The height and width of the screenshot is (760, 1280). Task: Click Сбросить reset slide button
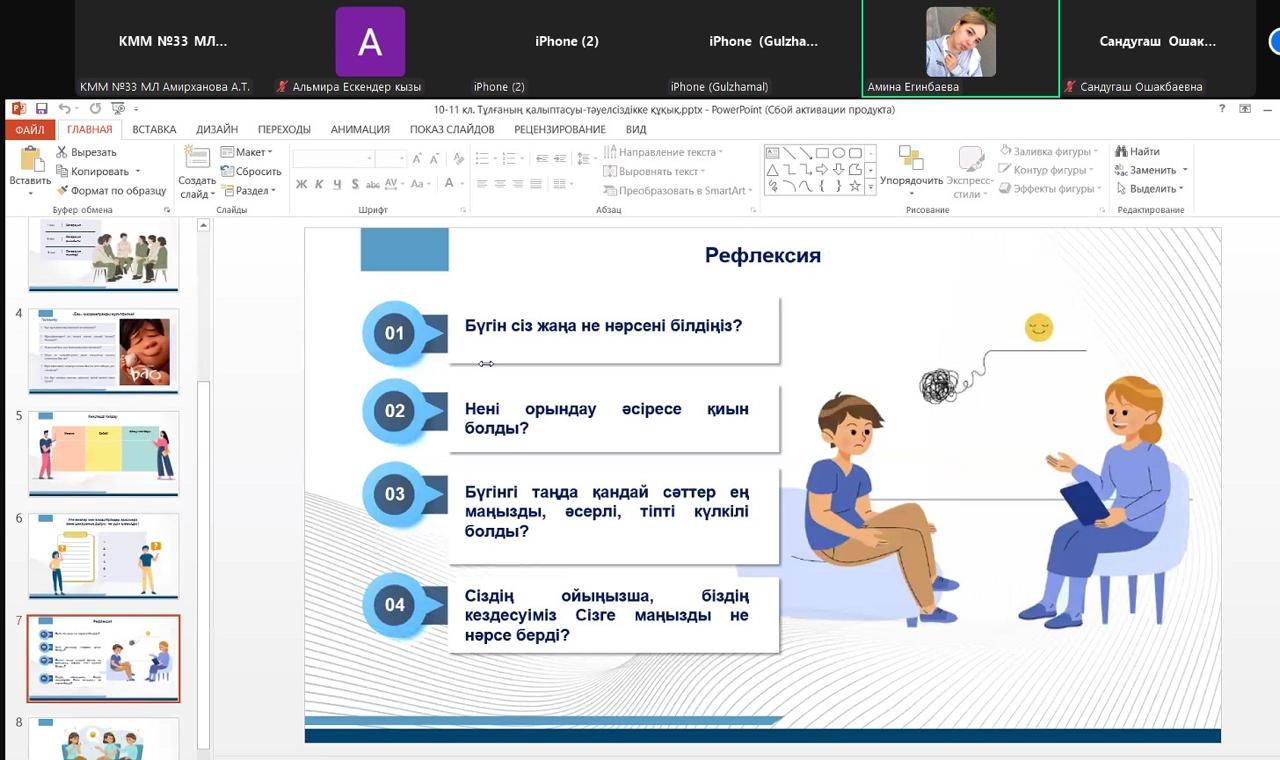[251, 171]
